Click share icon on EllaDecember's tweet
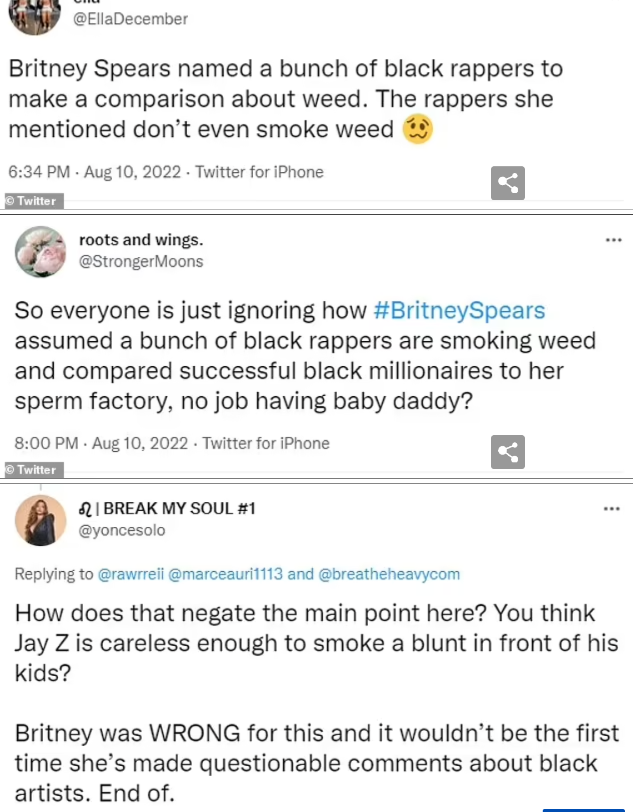This screenshot has height=812, width=633. [x=509, y=183]
